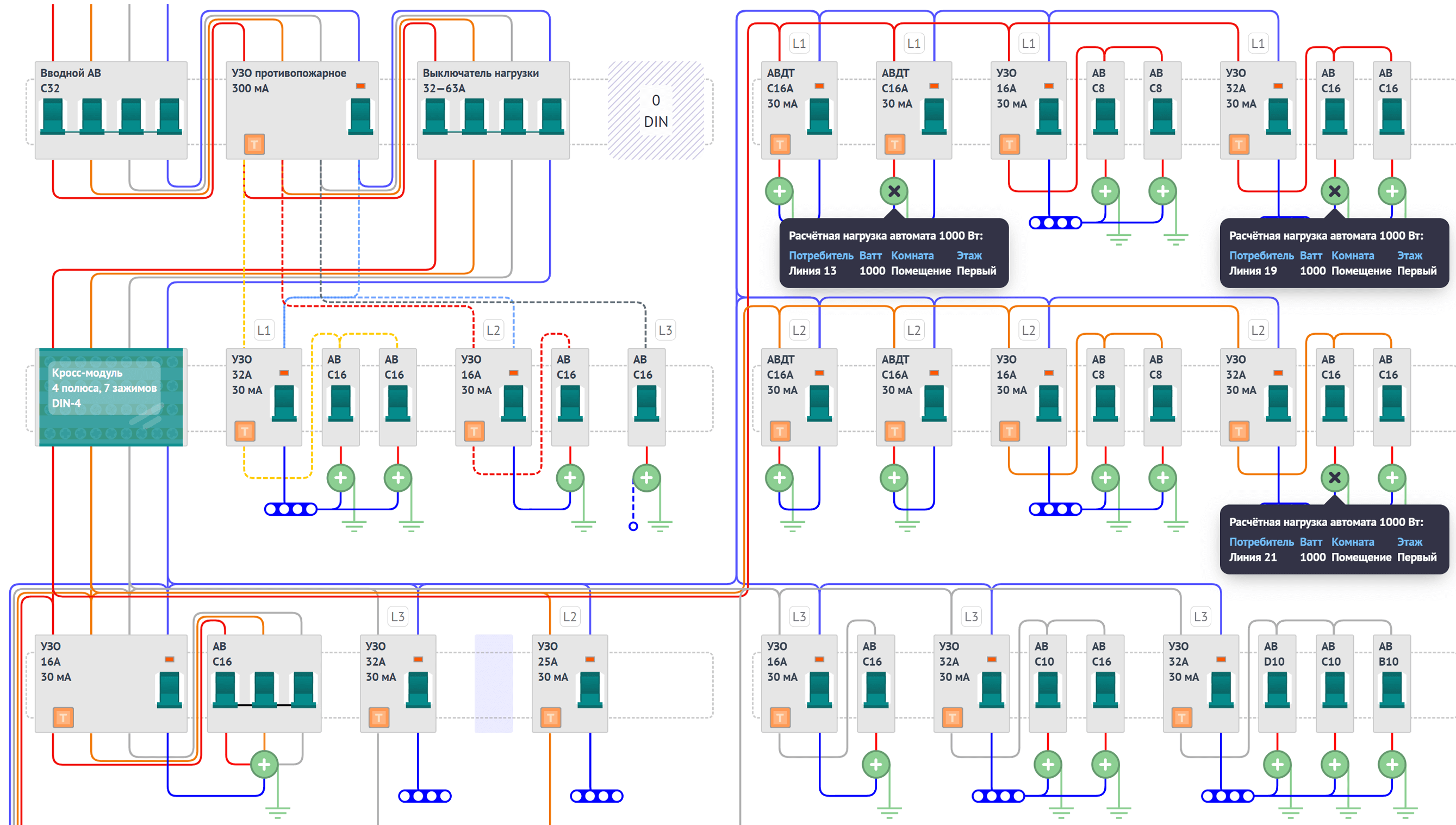Click the plus icon under first АВДТ C16A L1
The height and width of the screenshot is (825, 1456).
[x=779, y=191]
